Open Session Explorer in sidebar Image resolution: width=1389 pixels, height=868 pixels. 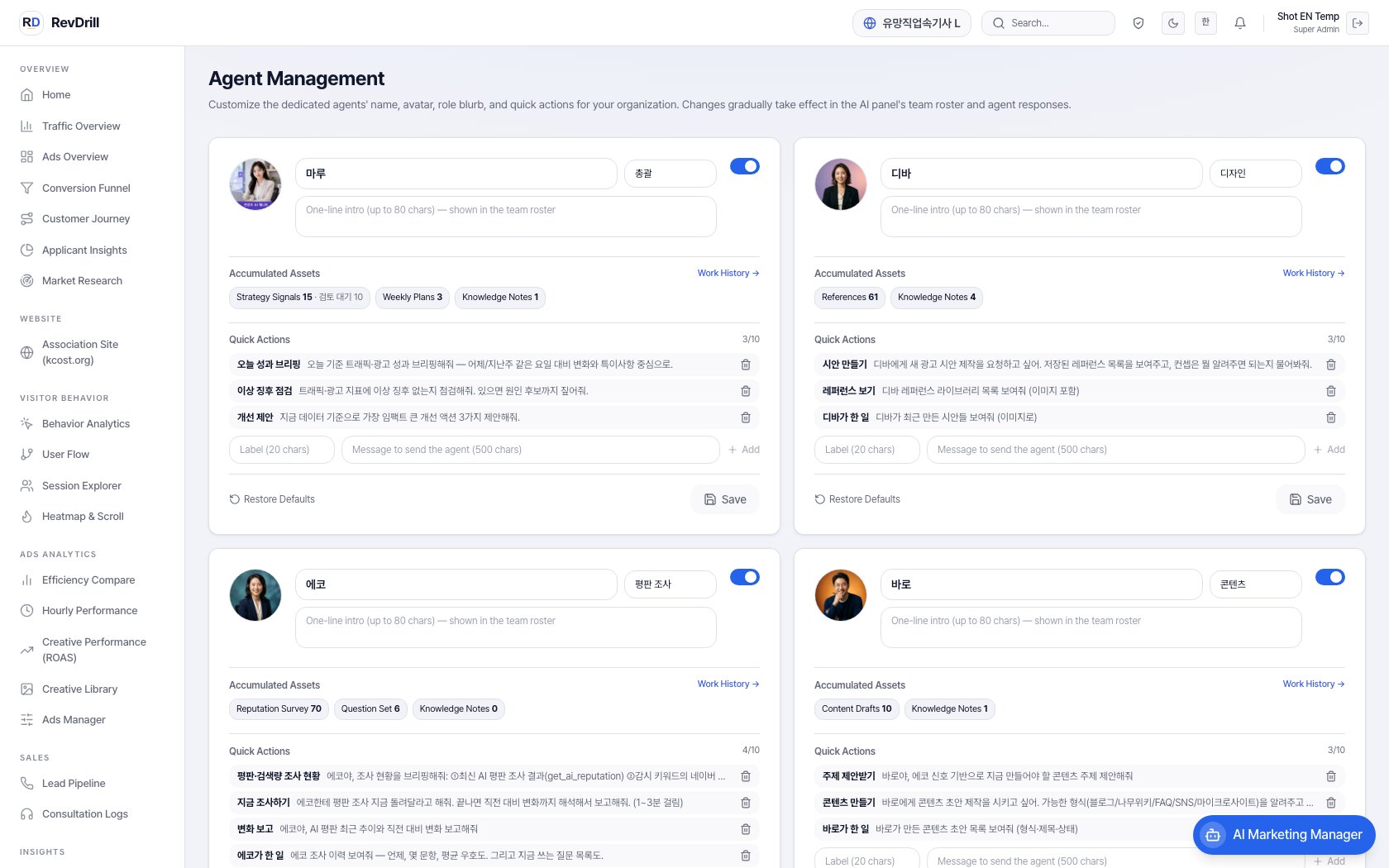(x=82, y=486)
